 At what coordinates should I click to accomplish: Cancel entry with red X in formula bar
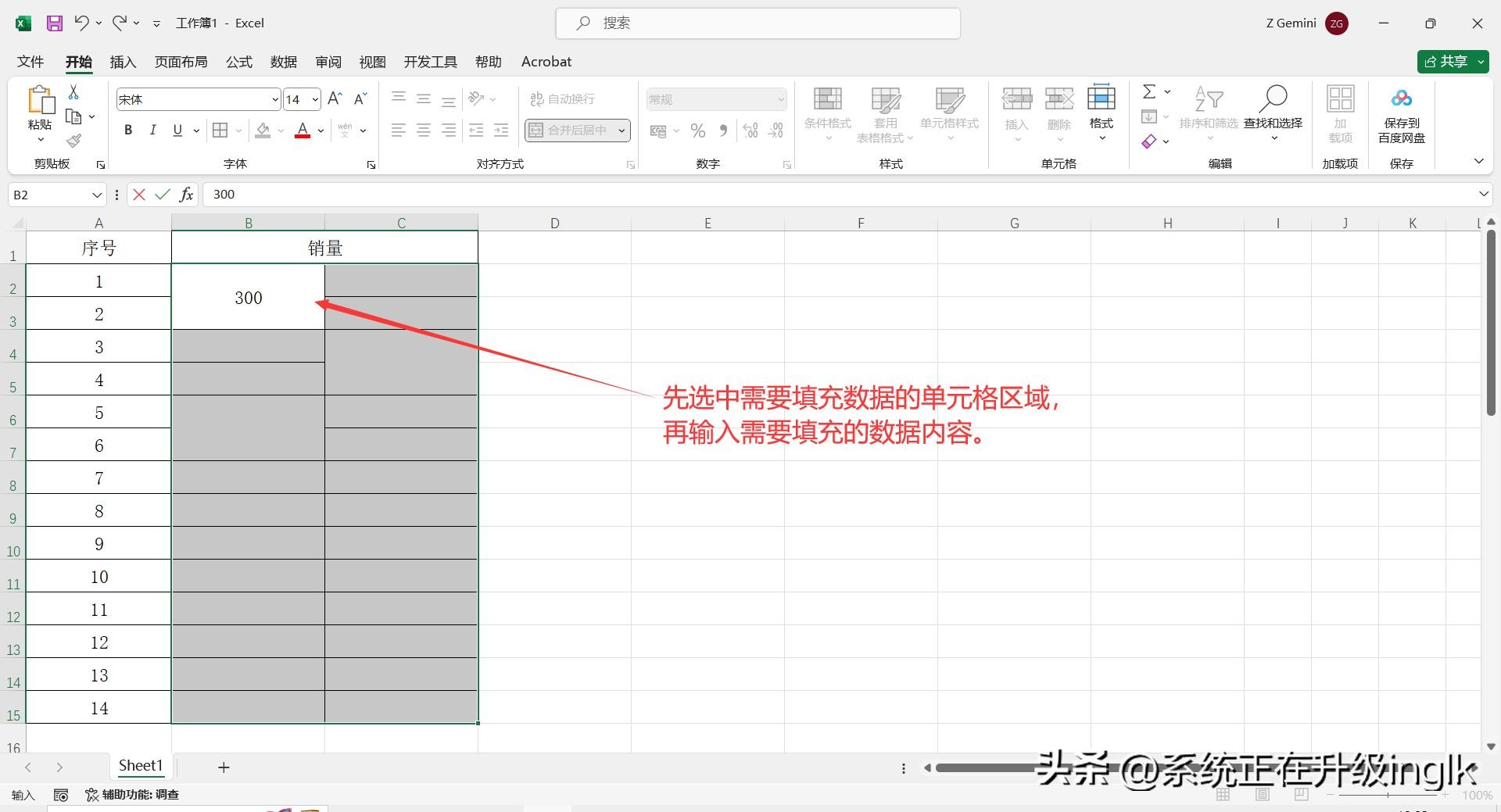pos(139,195)
